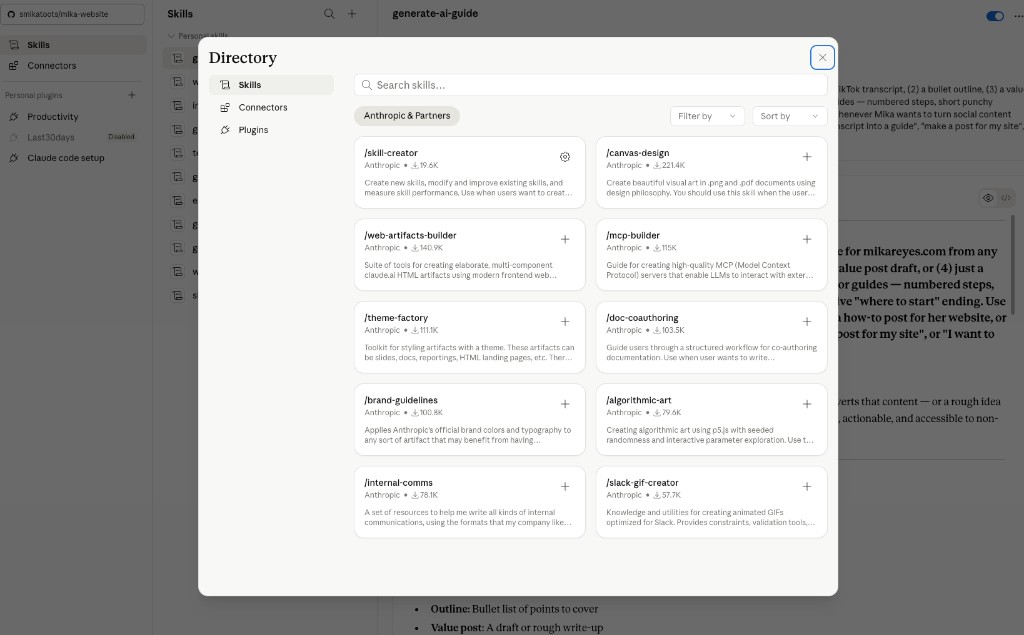
Task: Add the internal-comms skill
Action: 565,487
